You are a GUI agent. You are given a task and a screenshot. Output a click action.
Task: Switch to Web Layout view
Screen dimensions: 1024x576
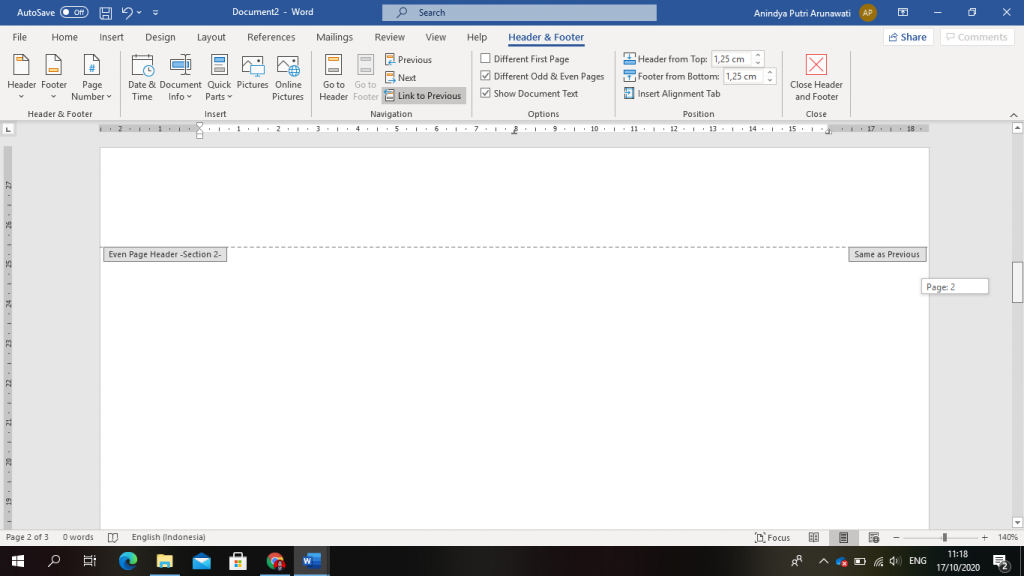873,537
